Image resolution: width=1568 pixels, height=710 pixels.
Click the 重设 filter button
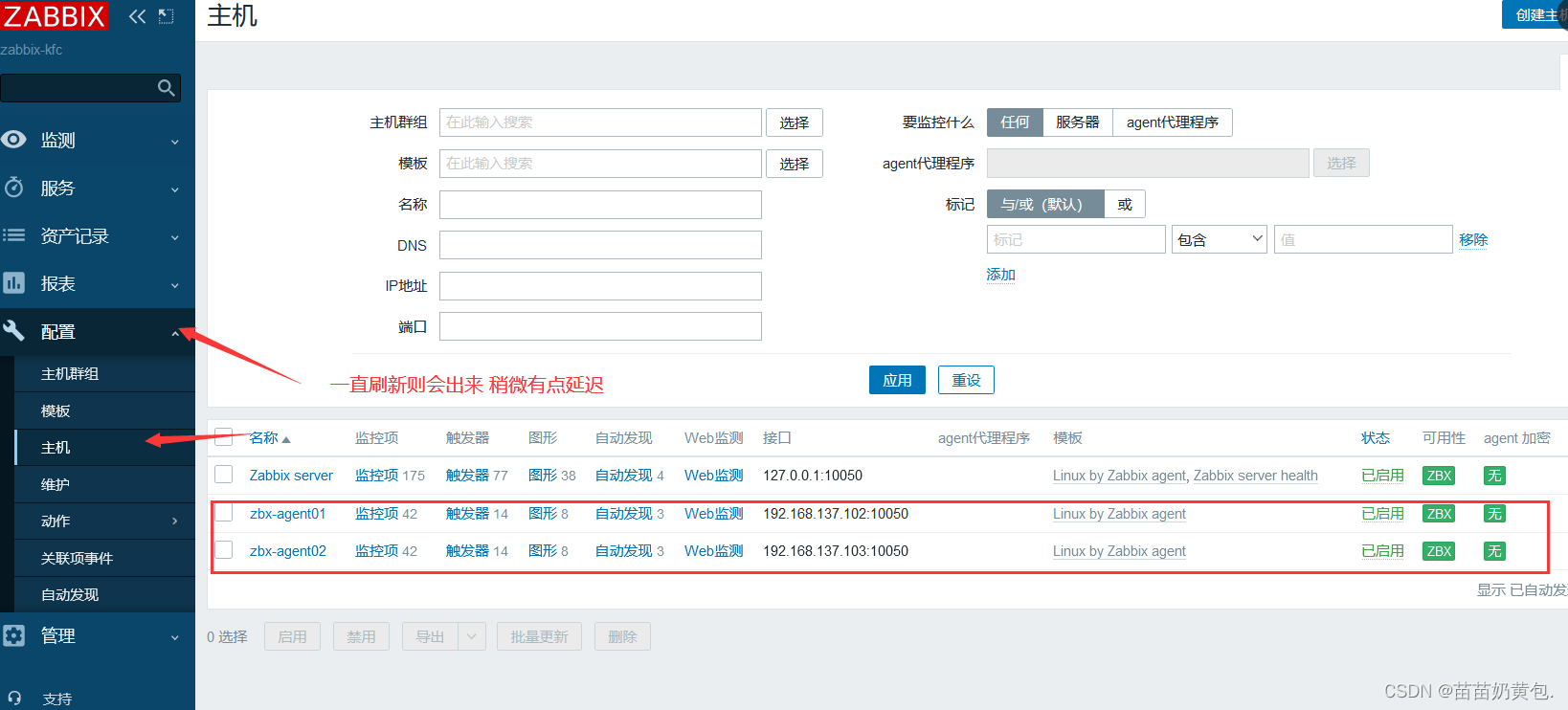click(x=966, y=380)
